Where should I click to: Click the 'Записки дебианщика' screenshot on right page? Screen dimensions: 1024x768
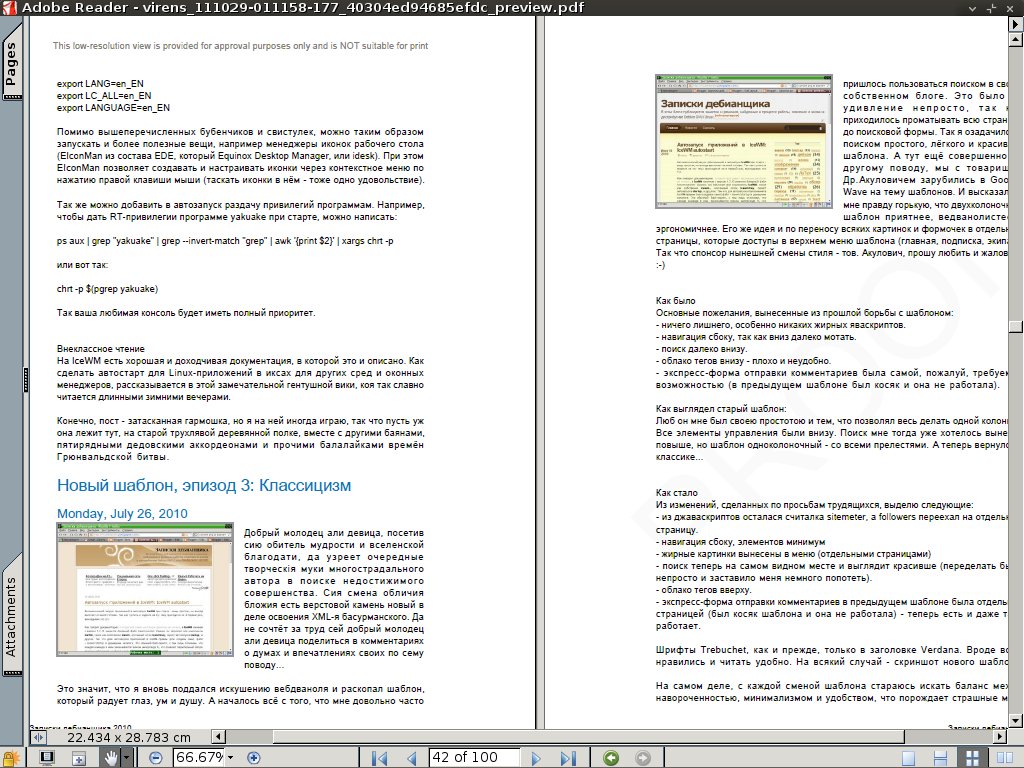coord(744,141)
